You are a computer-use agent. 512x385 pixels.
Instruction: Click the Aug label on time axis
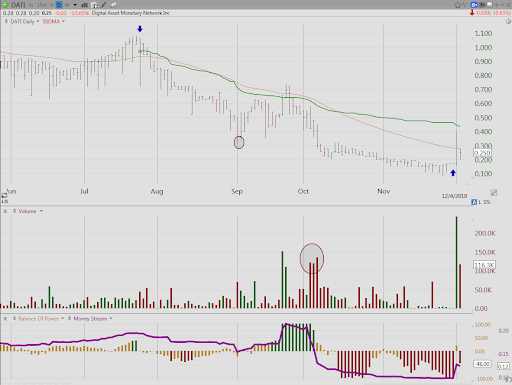[157, 191]
